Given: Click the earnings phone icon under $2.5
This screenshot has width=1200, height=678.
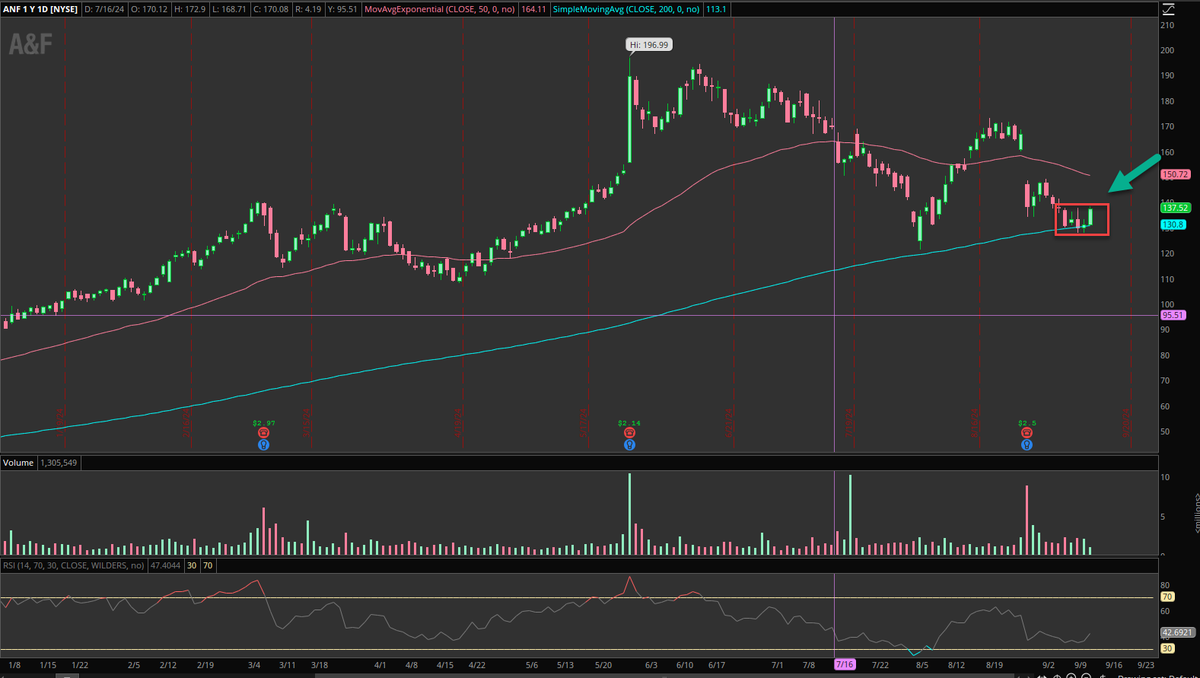Looking at the screenshot, I should click(1026, 434).
